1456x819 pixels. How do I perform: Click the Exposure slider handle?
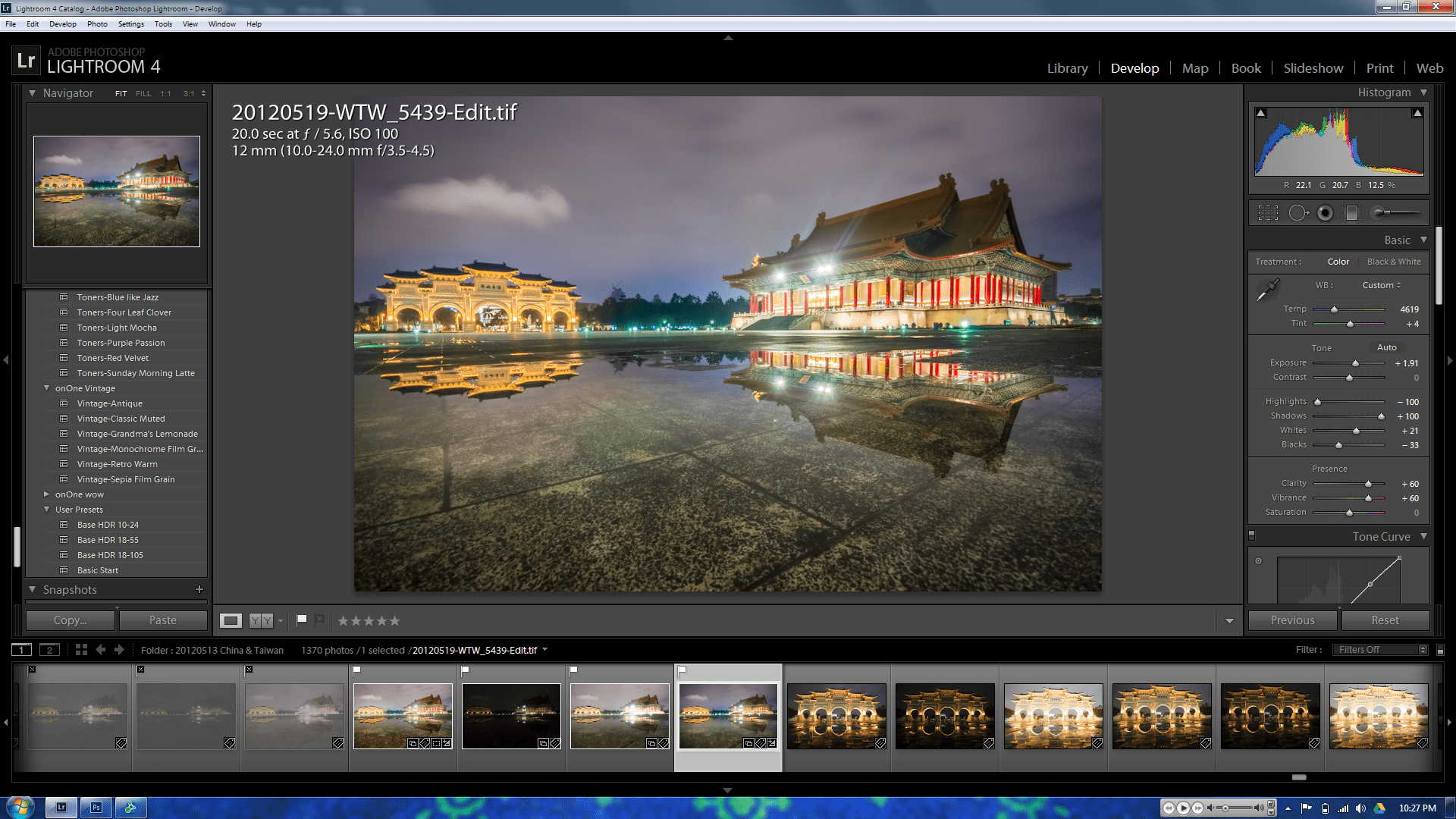pyautogui.click(x=1356, y=363)
